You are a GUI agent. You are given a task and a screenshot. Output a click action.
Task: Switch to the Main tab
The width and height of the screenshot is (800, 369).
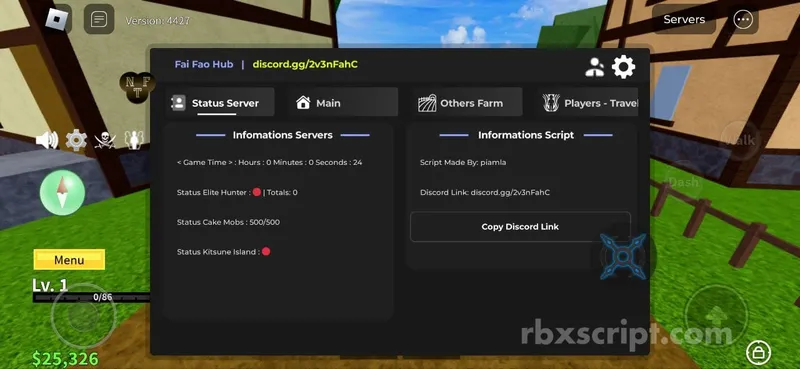click(x=342, y=103)
